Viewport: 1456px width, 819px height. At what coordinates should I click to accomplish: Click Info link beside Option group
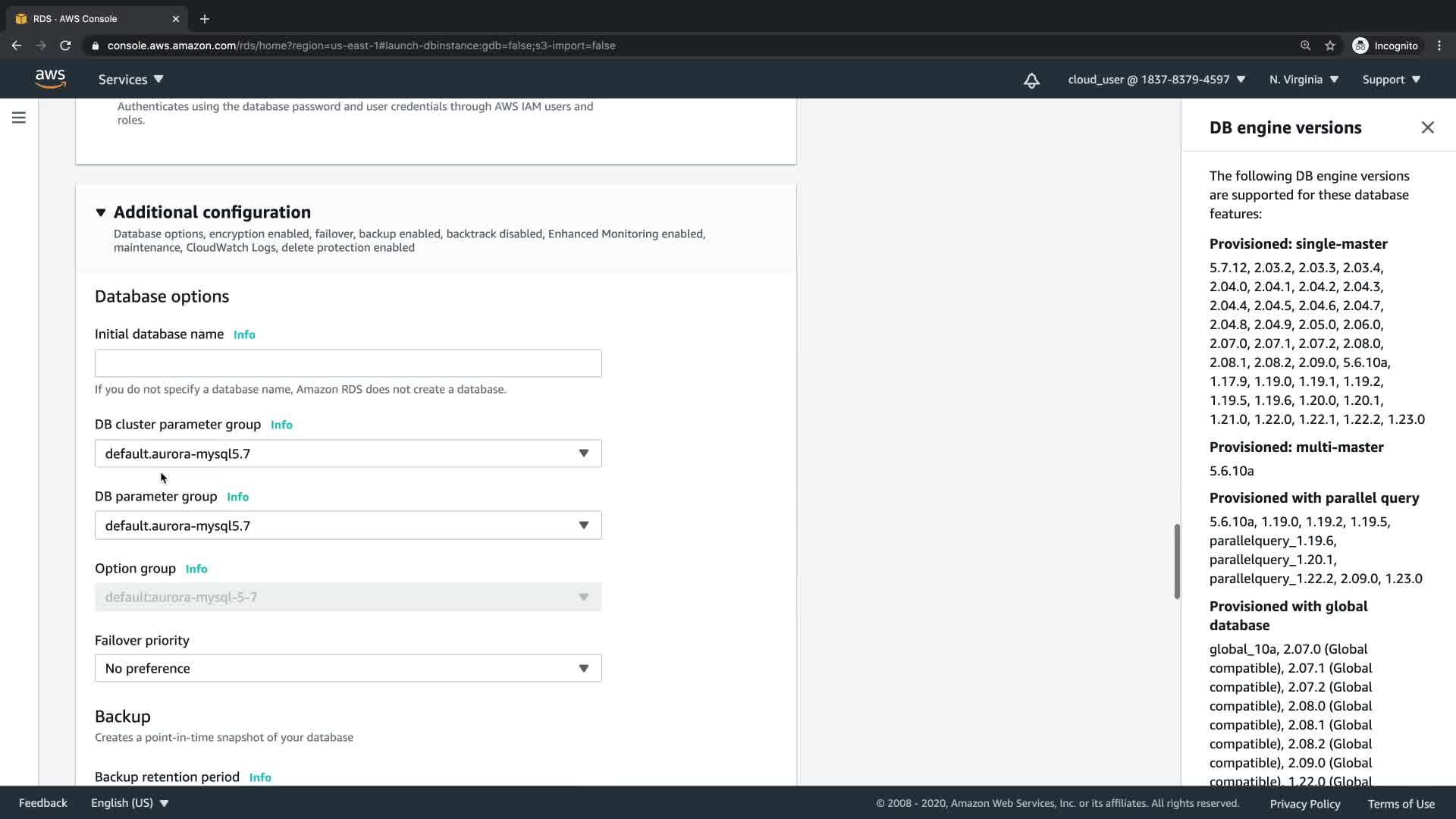click(196, 569)
